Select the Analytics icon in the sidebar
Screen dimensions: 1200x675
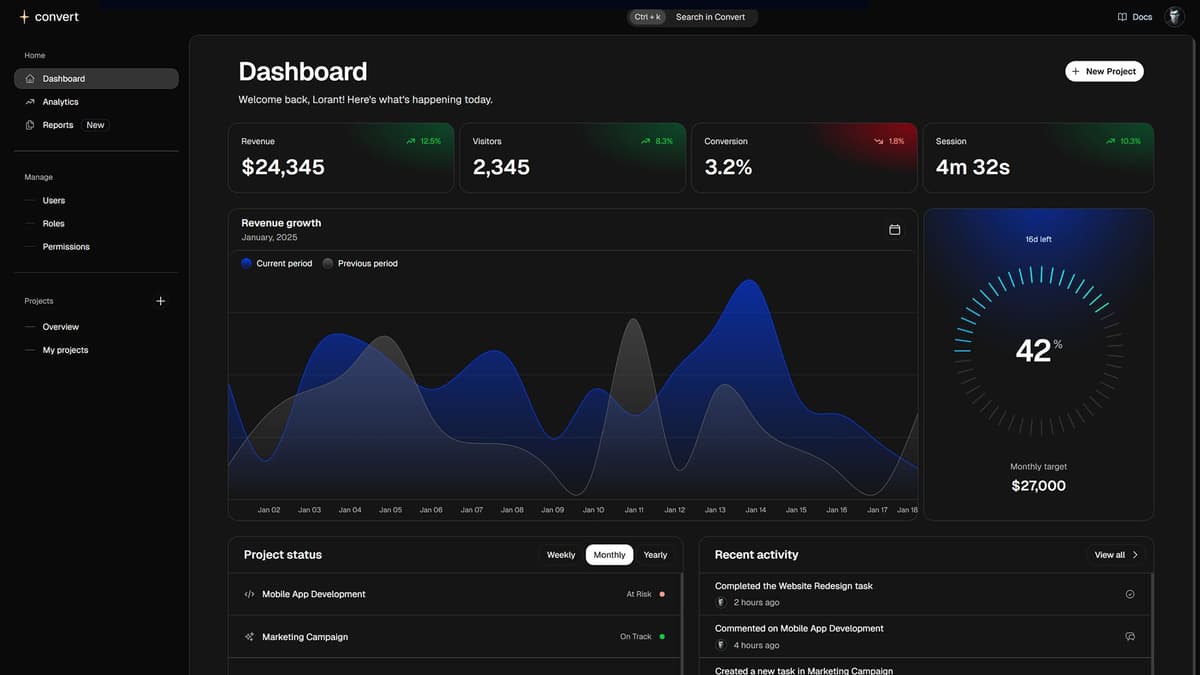31,101
